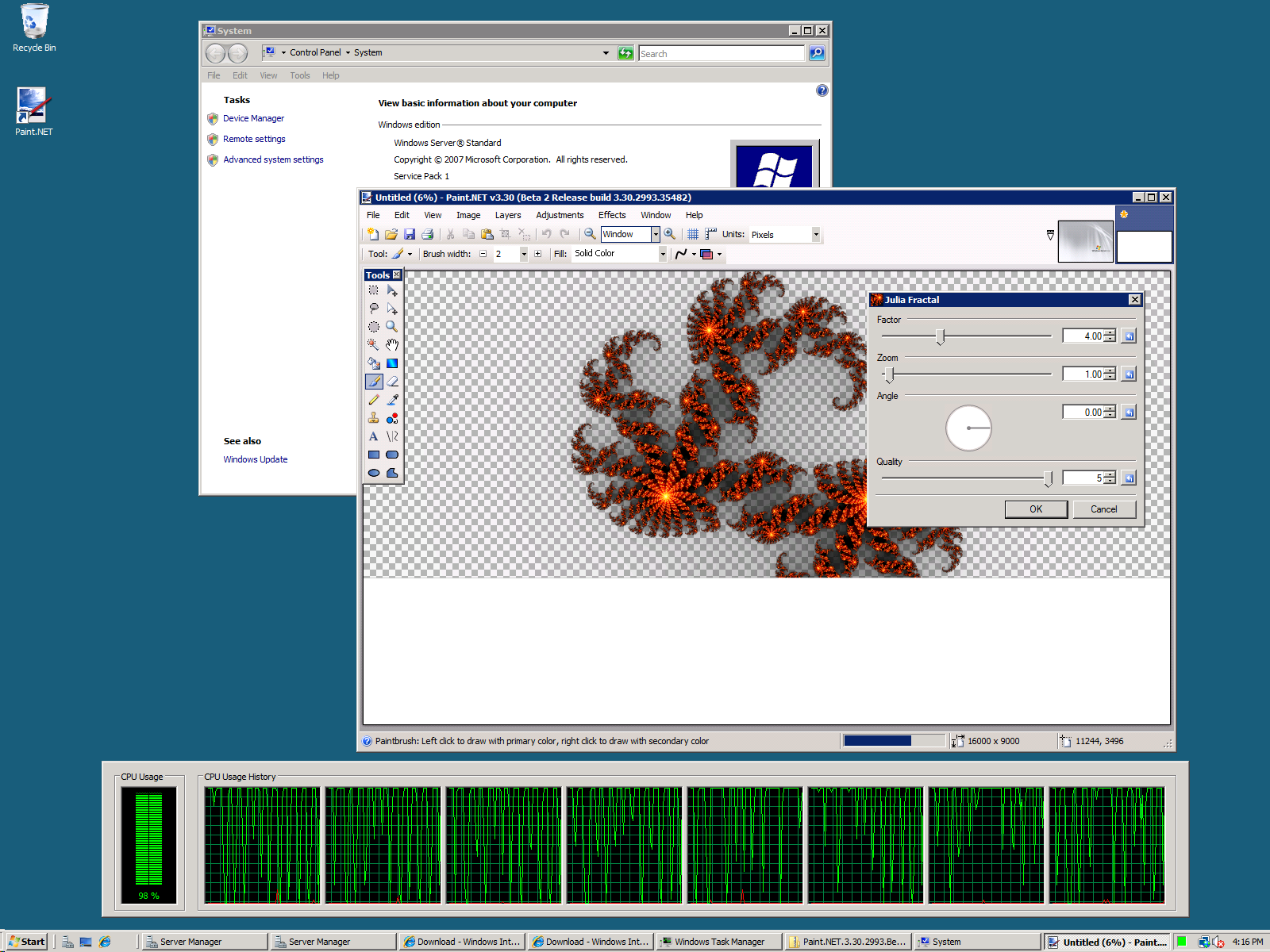Select the Rectangle shape tool
Viewport: 1270px width, 952px height.
pyautogui.click(x=374, y=455)
